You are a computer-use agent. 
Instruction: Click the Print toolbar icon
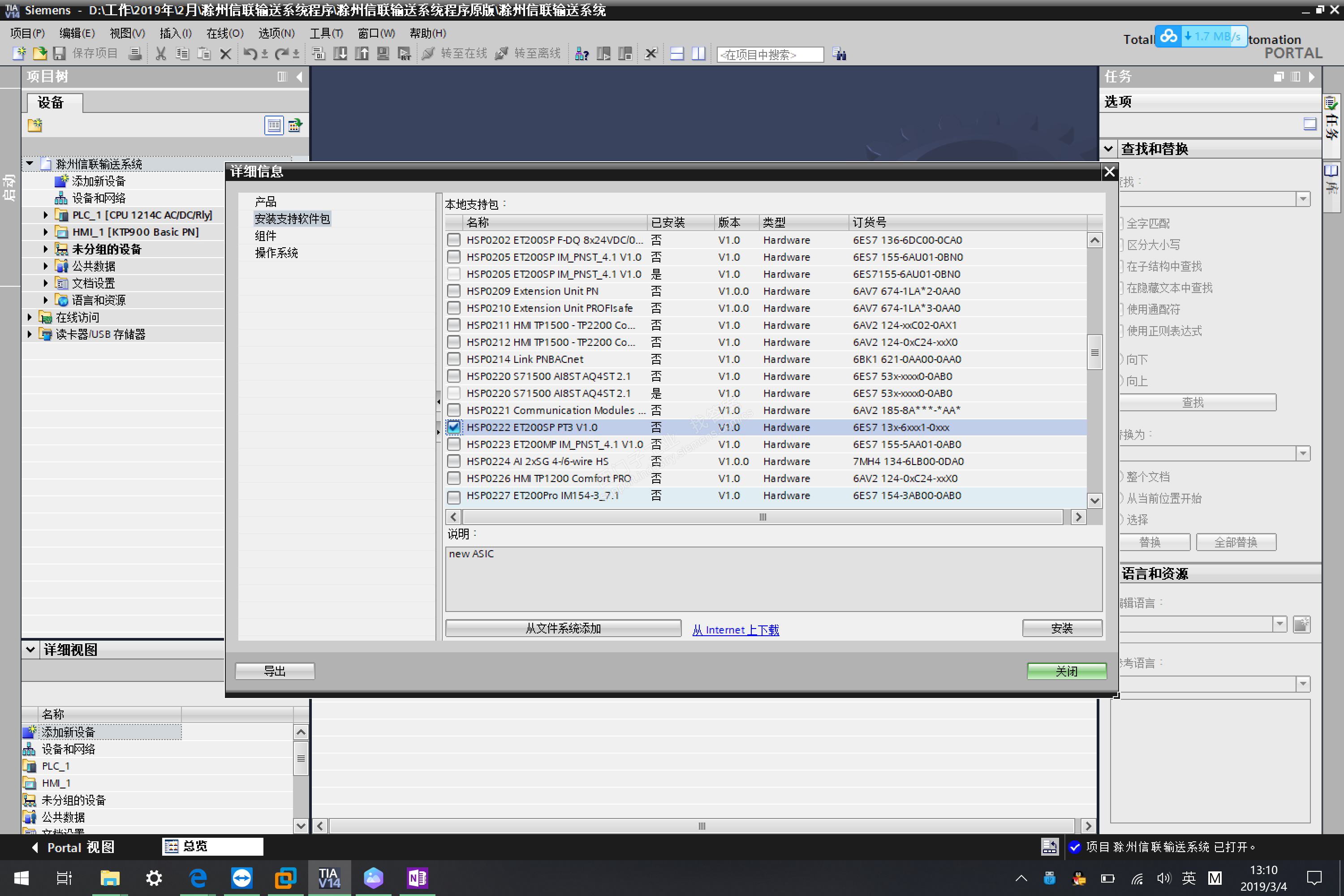135,54
